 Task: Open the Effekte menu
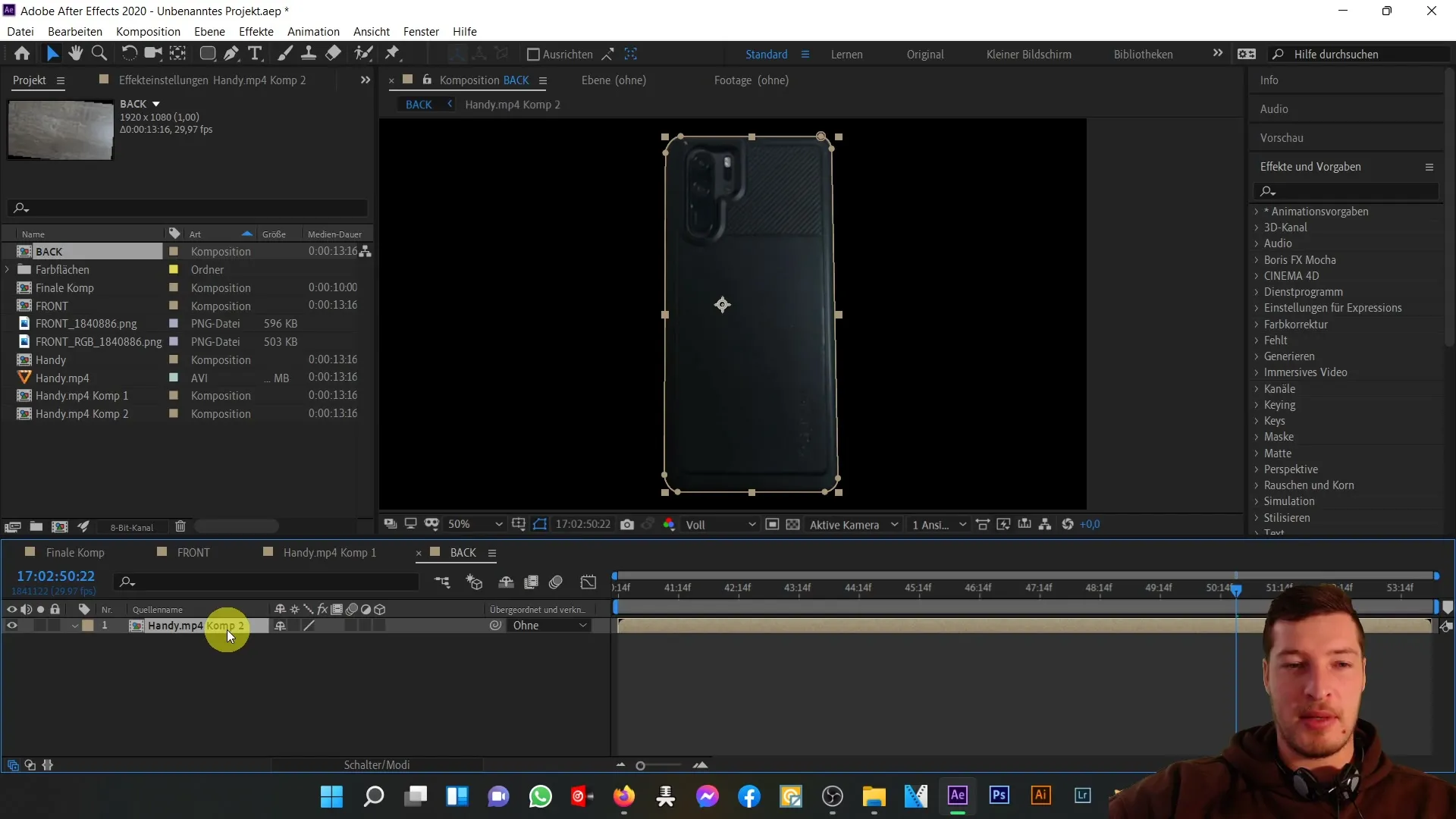click(x=256, y=31)
